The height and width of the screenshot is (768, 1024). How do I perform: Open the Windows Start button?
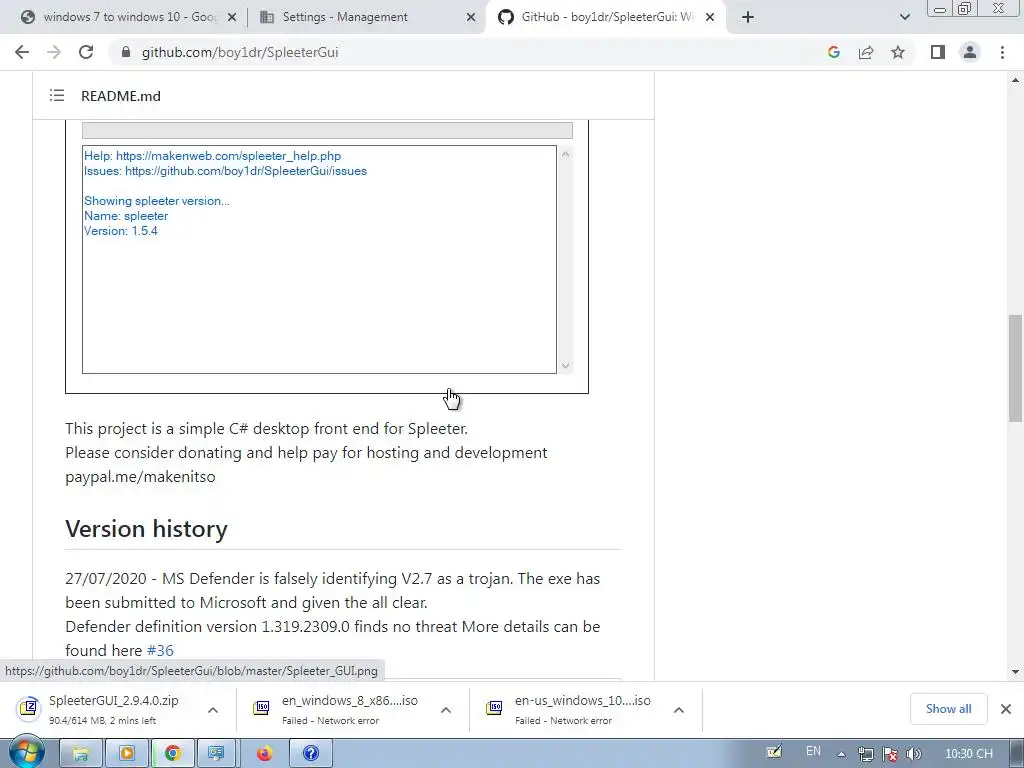26,754
